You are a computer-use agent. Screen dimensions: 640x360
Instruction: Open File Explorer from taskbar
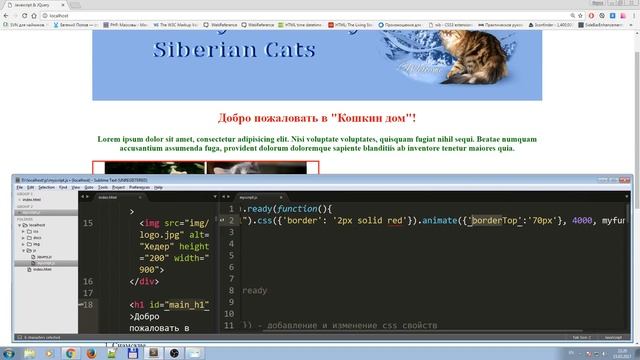(29, 353)
